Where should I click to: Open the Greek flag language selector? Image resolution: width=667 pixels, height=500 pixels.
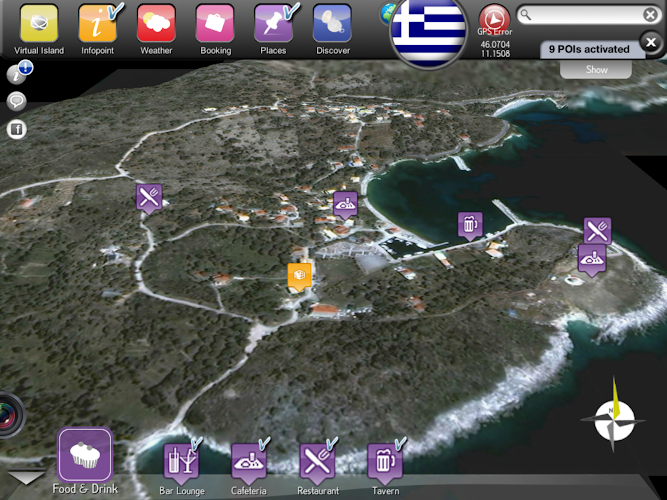pos(429,30)
